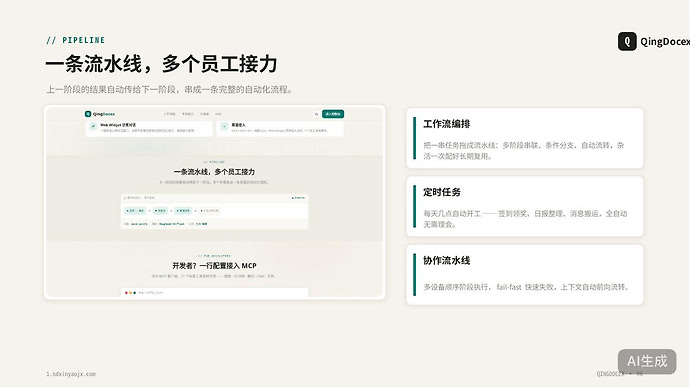Viewport: 690px width, 387px height.
Task: Click the small icon beside the green header button
Action: click(316, 114)
